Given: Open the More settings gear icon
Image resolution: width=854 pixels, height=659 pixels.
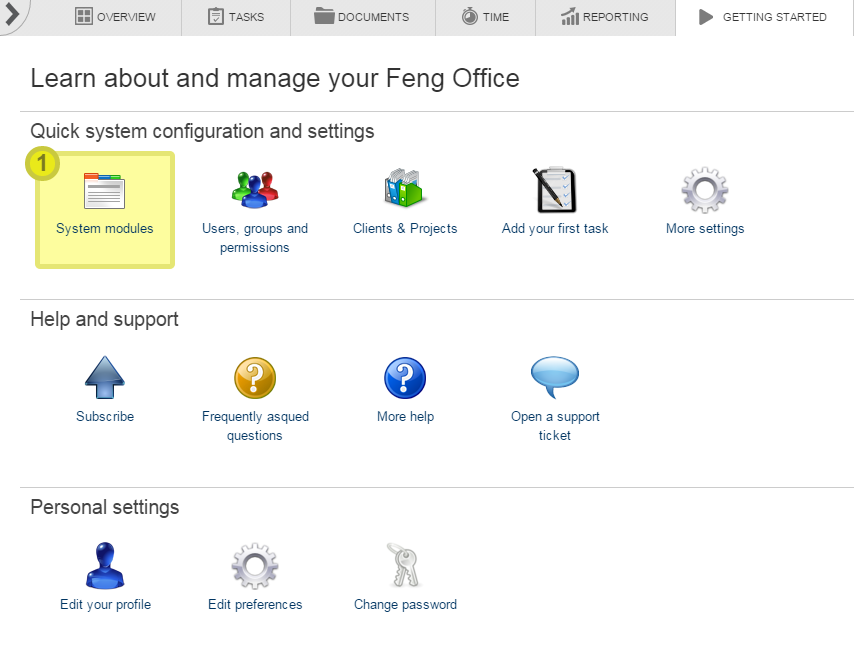Looking at the screenshot, I should click(705, 190).
